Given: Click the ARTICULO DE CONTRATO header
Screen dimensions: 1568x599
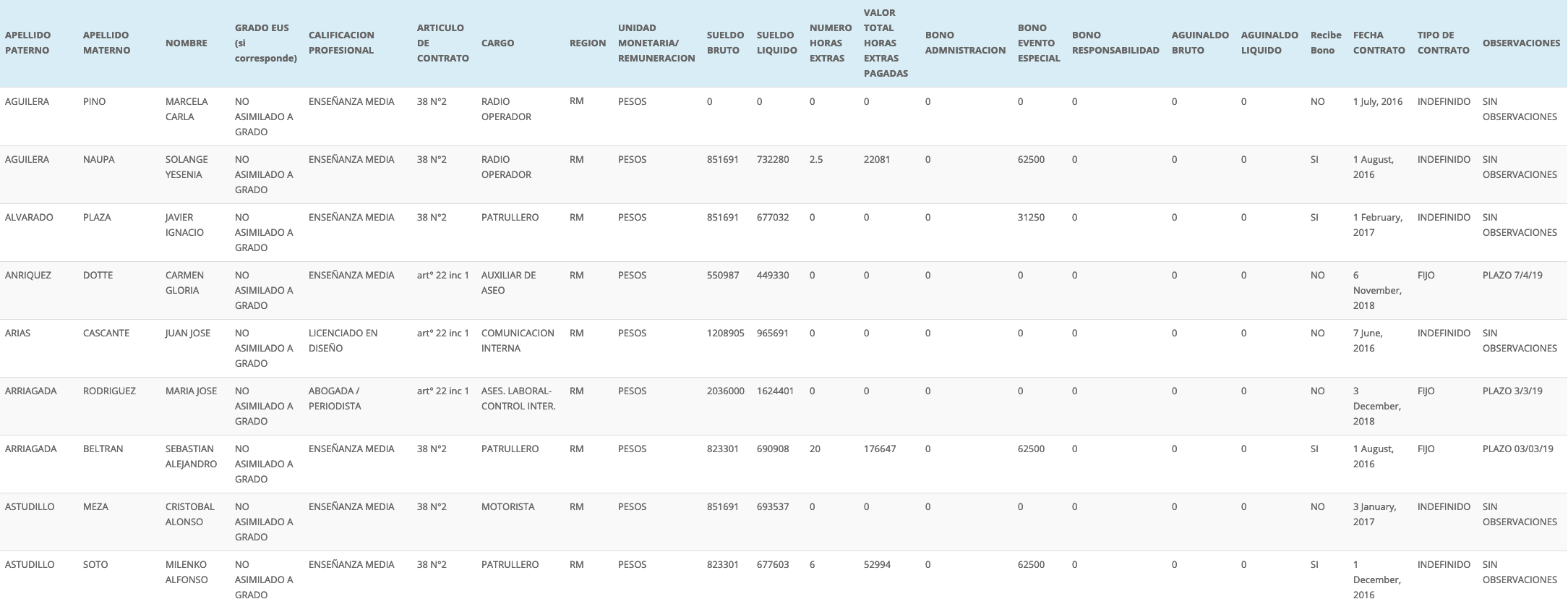Looking at the screenshot, I should tap(442, 43).
